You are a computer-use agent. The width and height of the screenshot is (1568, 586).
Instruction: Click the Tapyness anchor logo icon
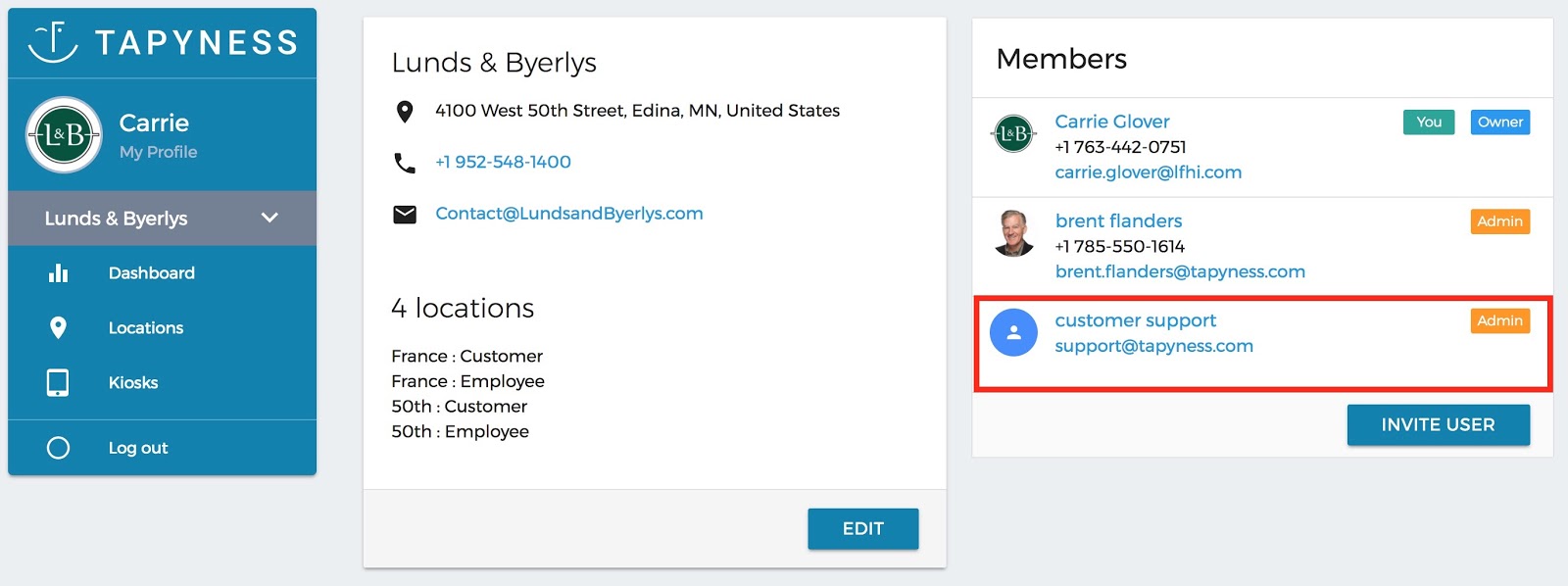(53, 42)
